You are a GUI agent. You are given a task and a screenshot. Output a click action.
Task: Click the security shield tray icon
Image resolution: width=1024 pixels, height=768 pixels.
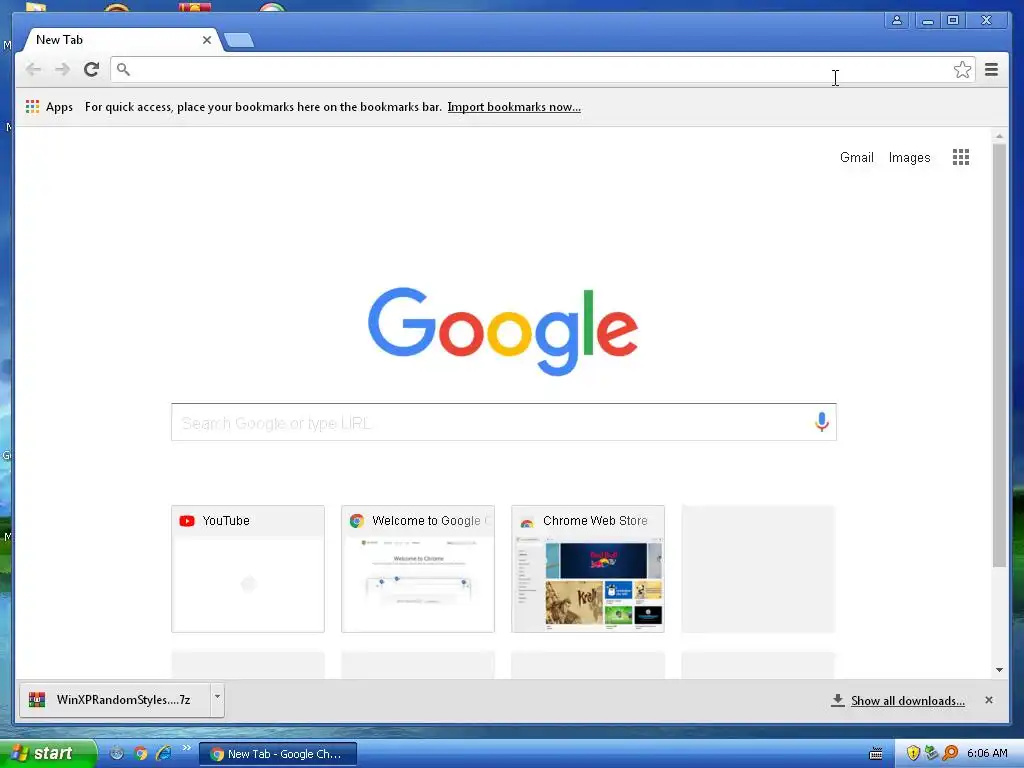[x=913, y=754]
